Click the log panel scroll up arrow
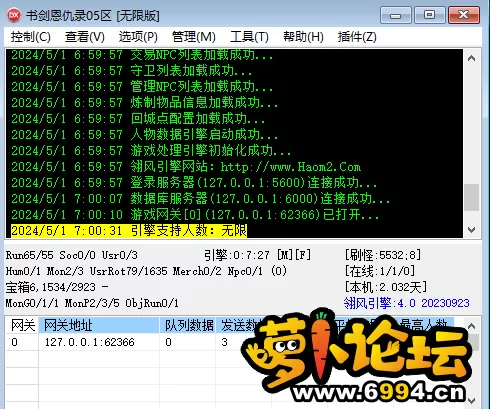 pyautogui.click(x=471, y=58)
